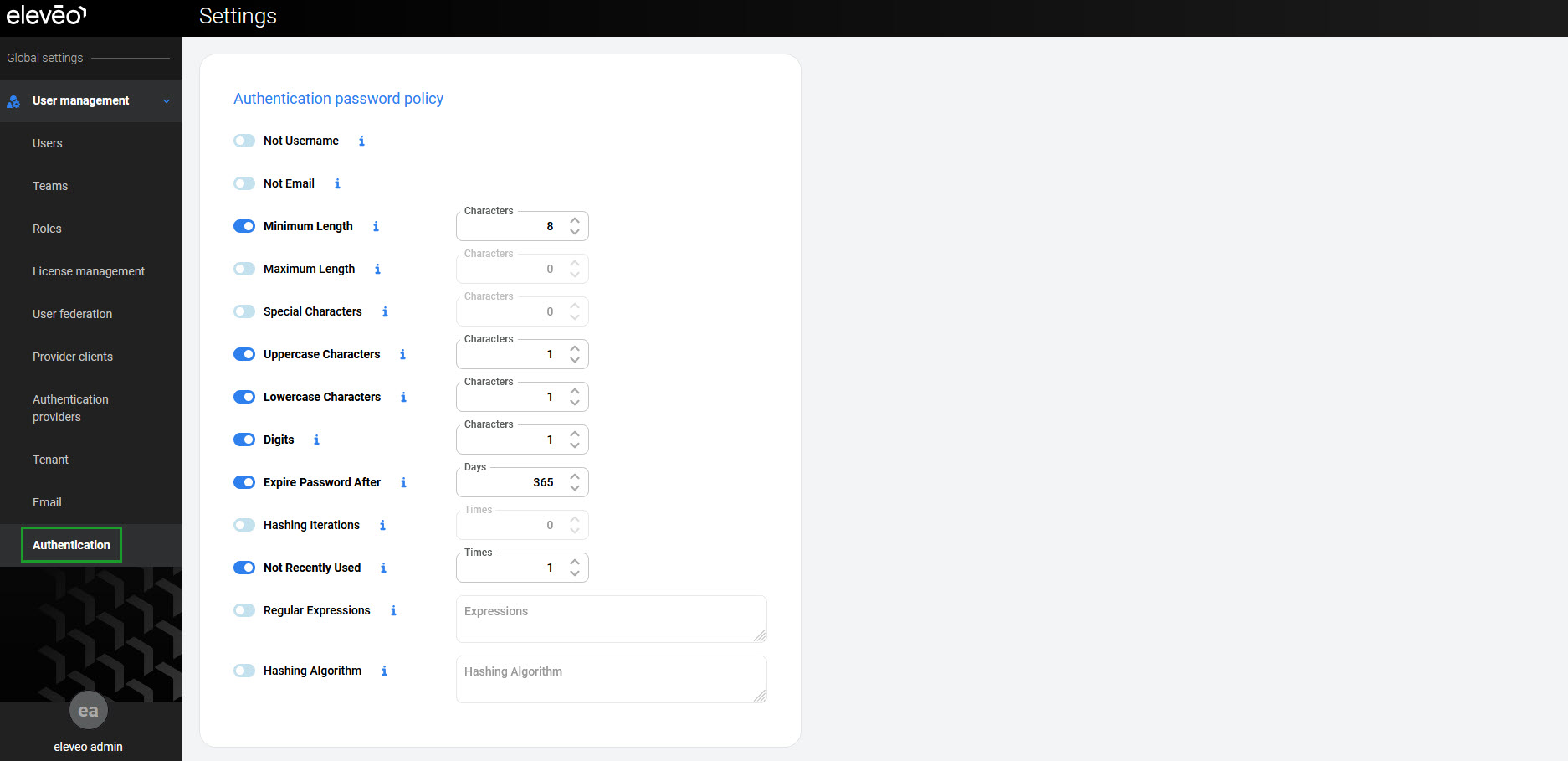Go to License management in sidebar

89,272
